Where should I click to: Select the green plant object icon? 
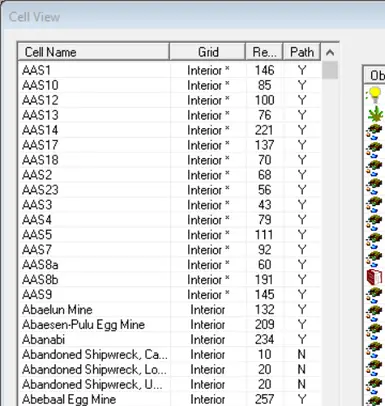pos(375,113)
